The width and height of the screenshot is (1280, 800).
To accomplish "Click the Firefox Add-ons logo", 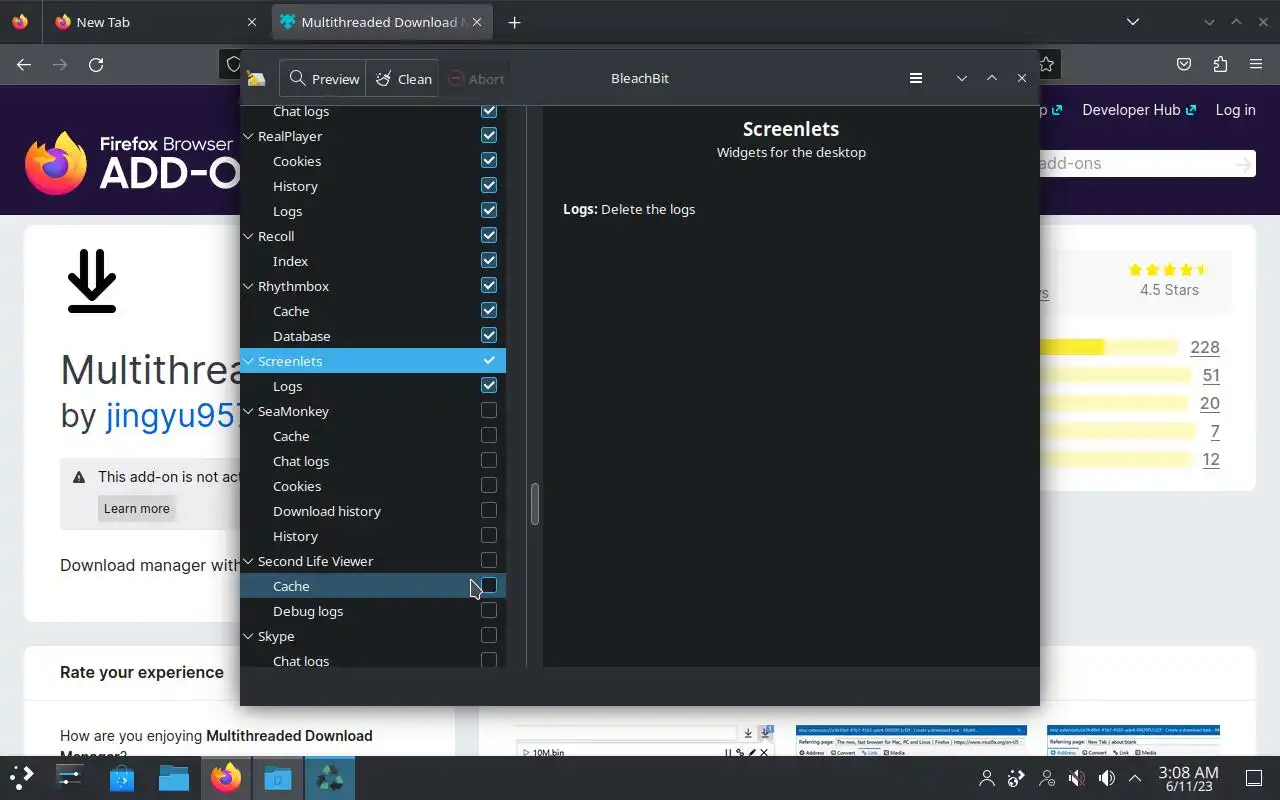I will tap(130, 163).
